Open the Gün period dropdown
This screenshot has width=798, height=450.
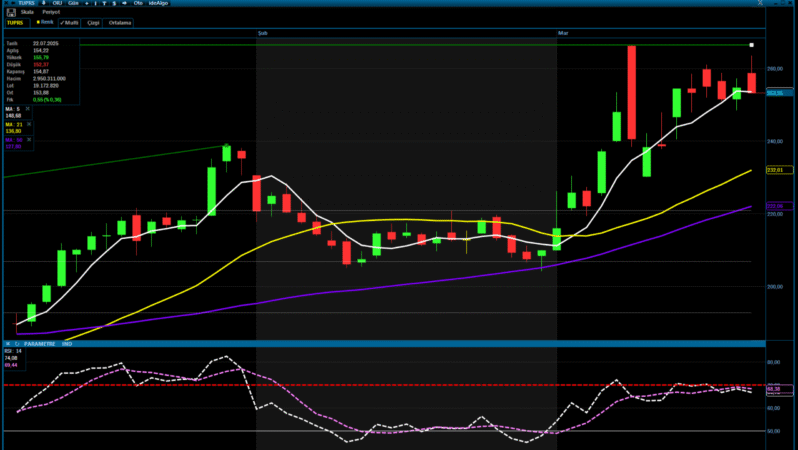click(72, 3)
